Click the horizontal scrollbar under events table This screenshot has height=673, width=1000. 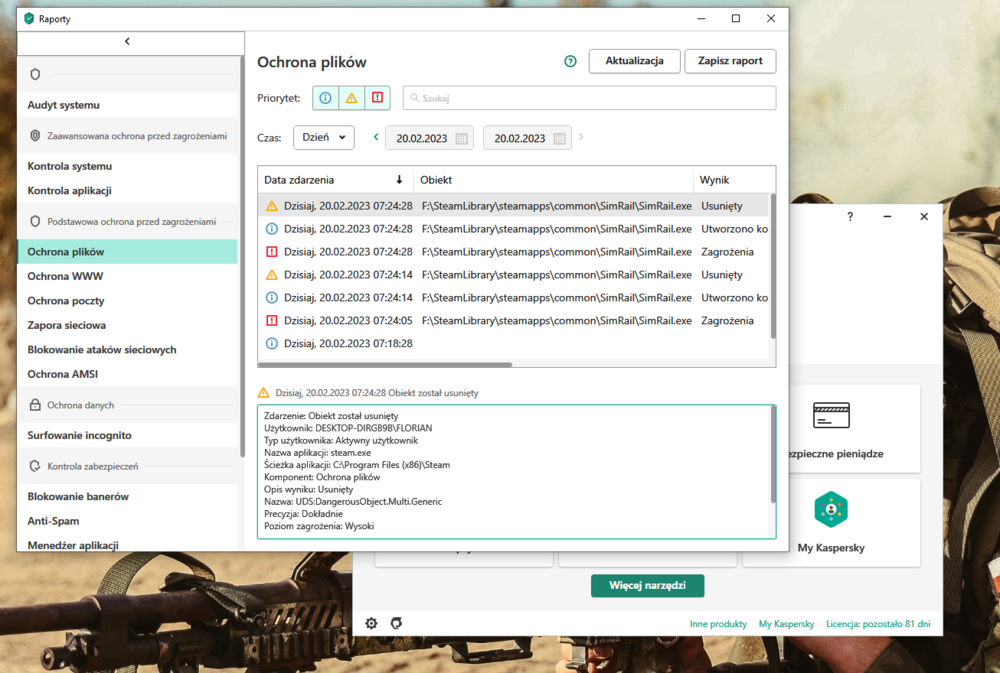pyautogui.click(x=386, y=365)
